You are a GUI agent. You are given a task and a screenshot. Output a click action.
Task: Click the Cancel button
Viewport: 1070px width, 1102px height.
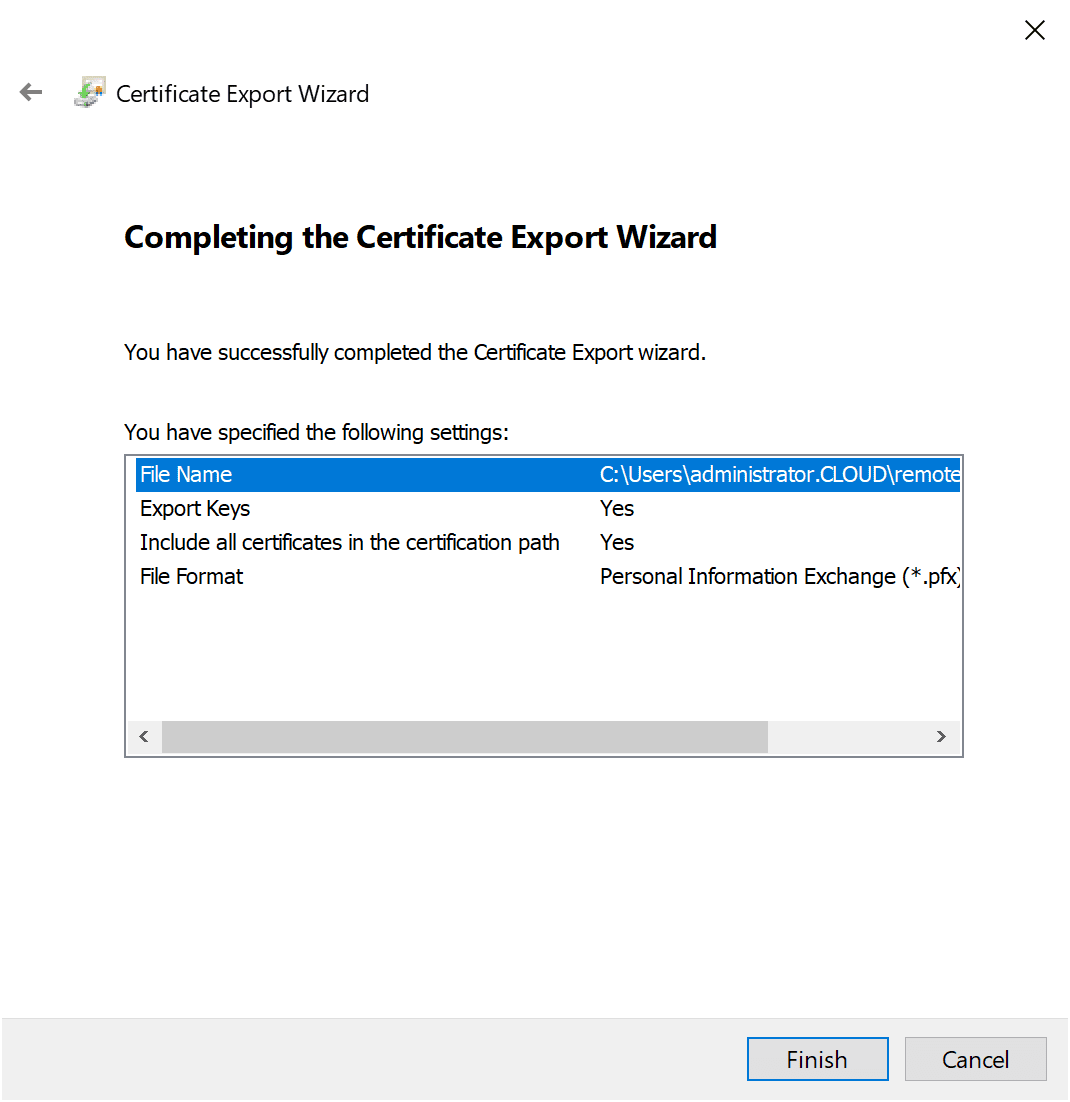pos(975,1058)
